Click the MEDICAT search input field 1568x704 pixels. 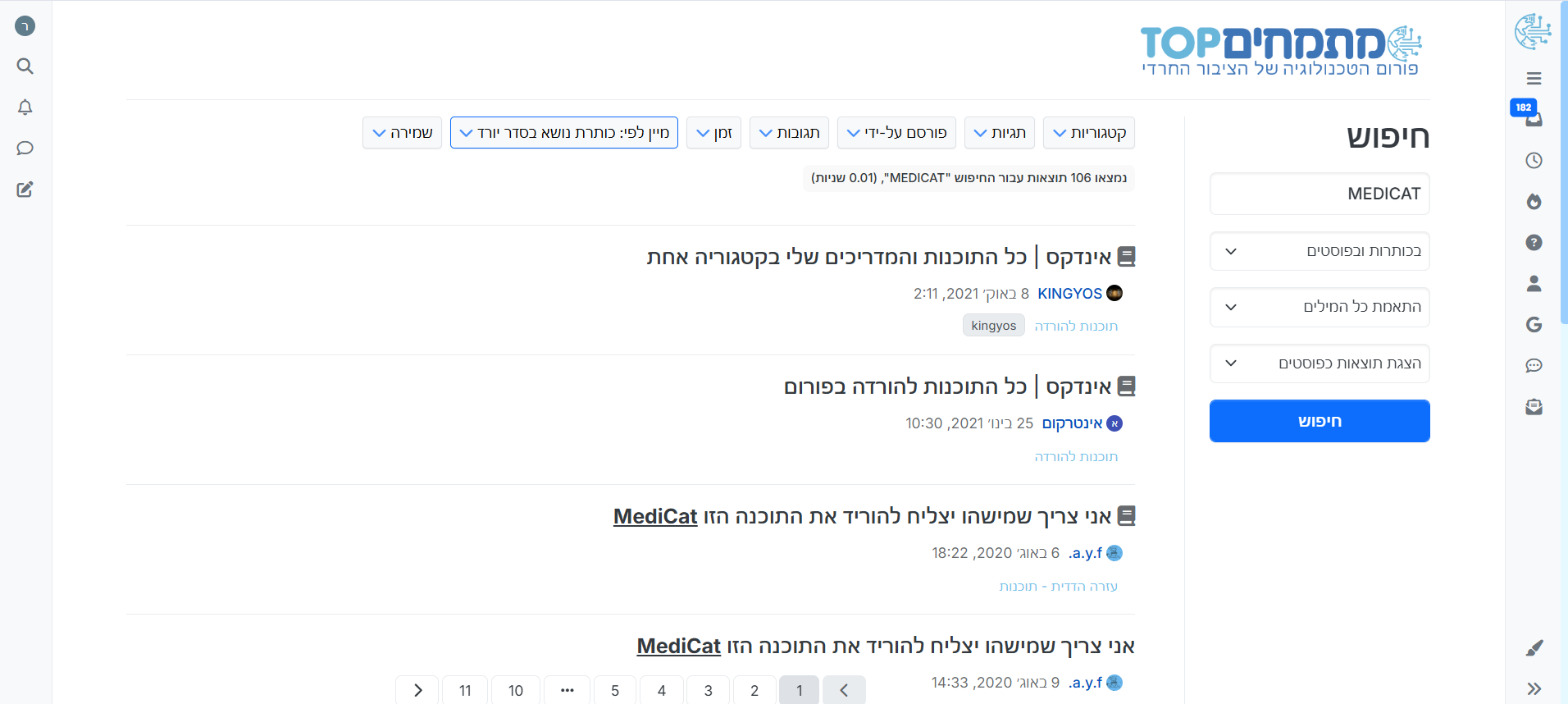pyautogui.click(x=1320, y=194)
